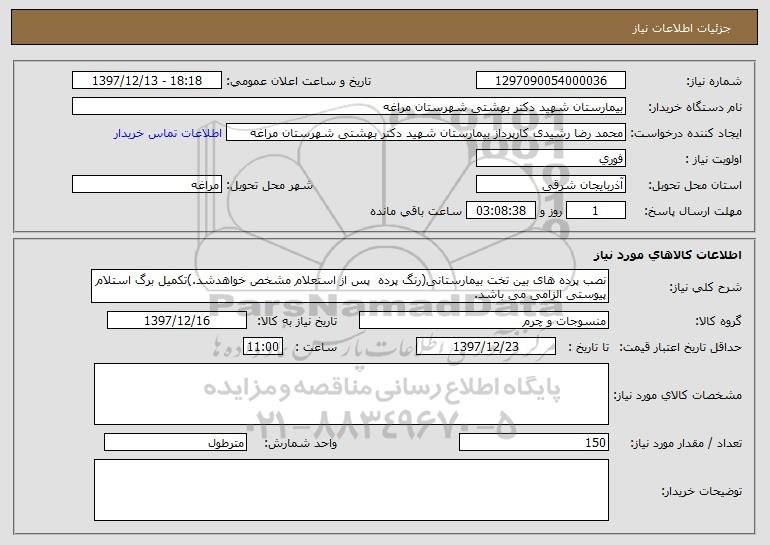Click the empty توضیحات خریدار text area

[351, 490]
